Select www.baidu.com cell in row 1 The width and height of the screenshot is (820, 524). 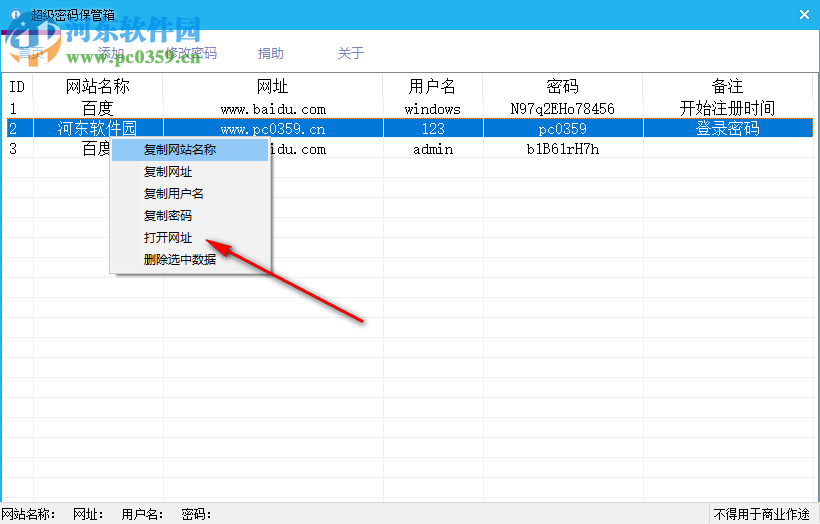click(273, 109)
